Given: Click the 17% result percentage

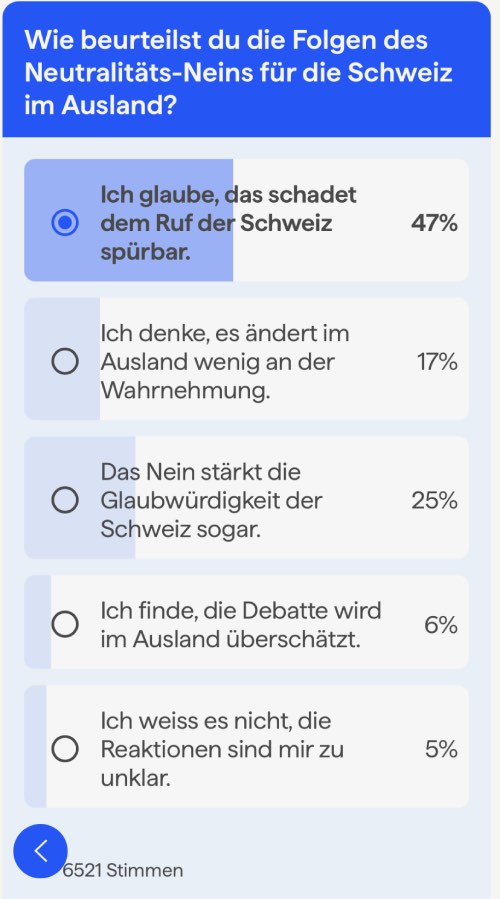Looking at the screenshot, I should click(437, 362).
